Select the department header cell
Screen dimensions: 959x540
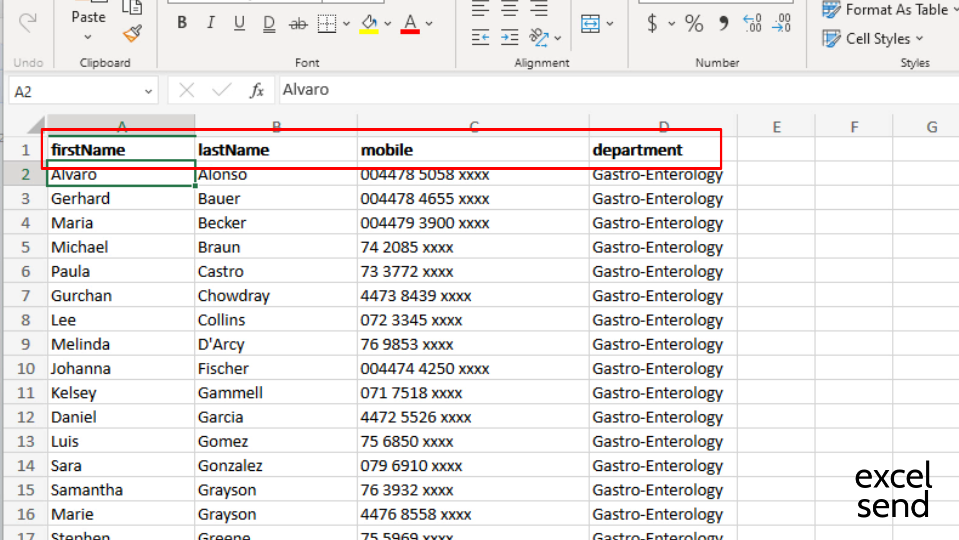point(664,150)
